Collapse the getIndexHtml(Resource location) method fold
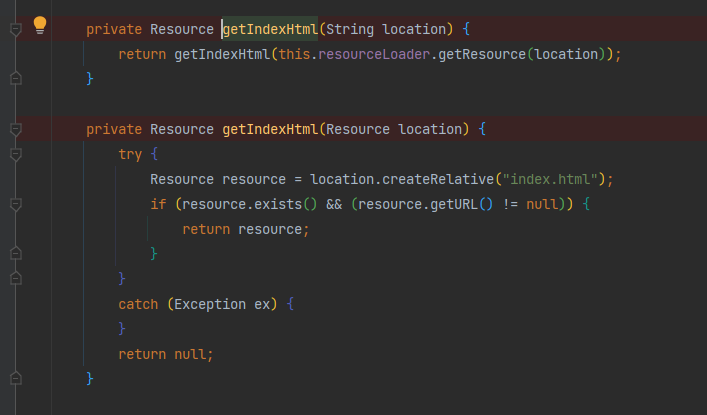 pyautogui.click(x=16, y=130)
